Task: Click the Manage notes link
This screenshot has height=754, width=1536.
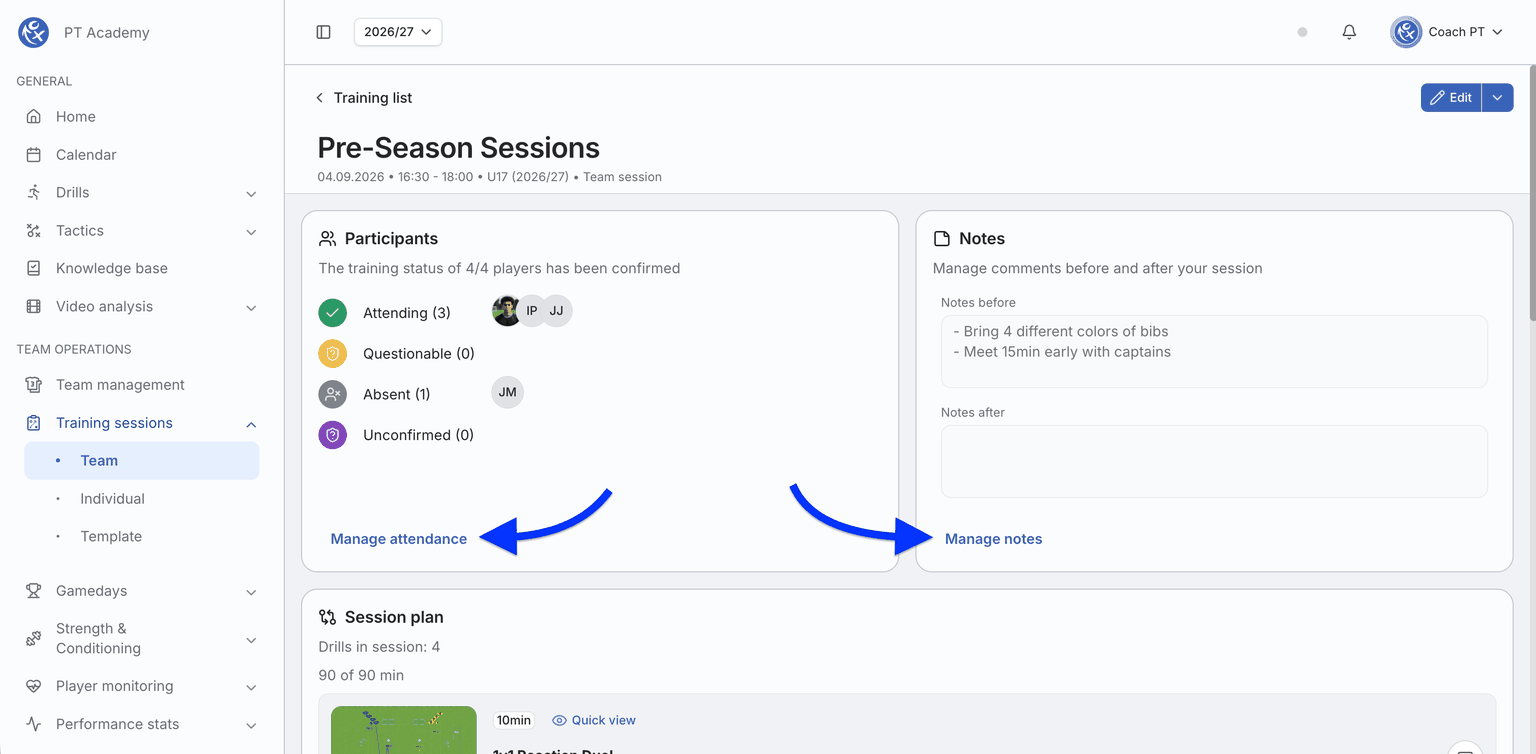Action: 994,539
